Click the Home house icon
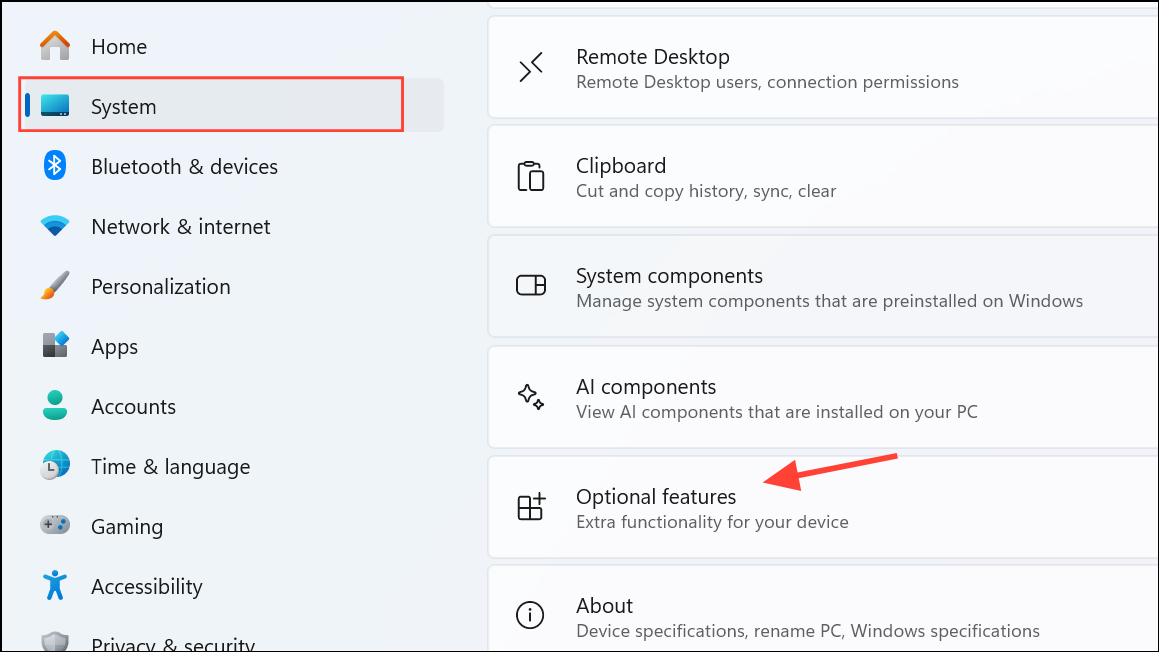The height and width of the screenshot is (652, 1159). [x=55, y=46]
